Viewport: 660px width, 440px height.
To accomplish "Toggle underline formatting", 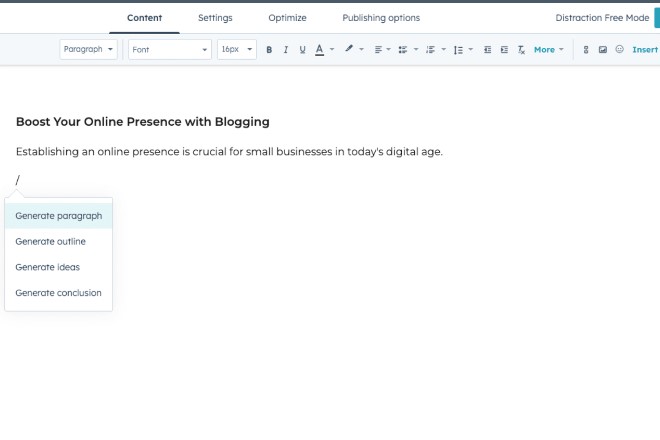I will [x=301, y=50].
